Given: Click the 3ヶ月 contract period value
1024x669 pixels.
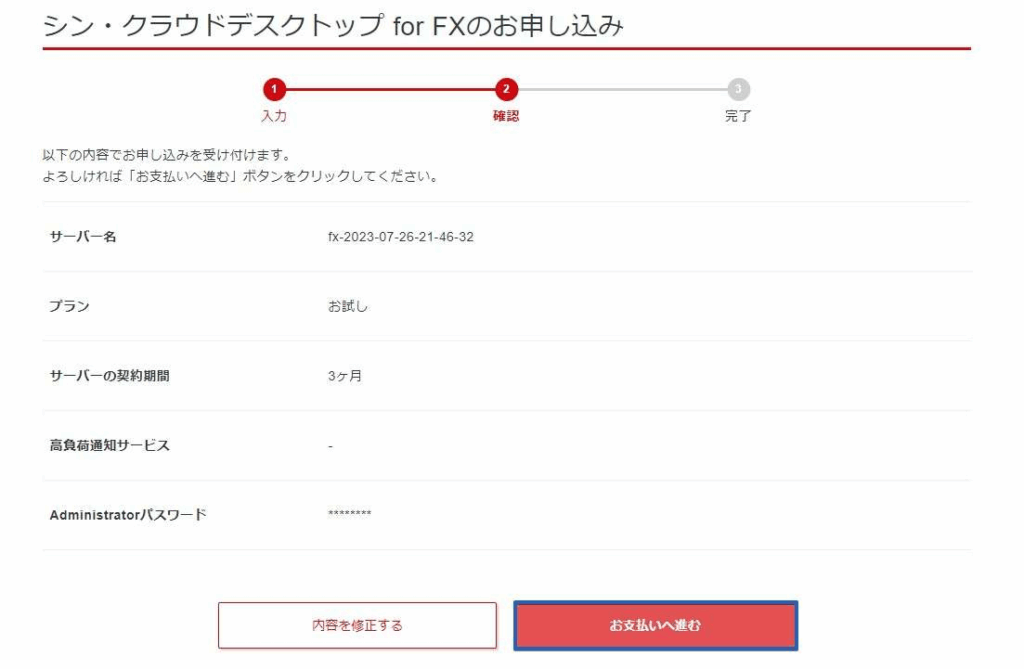Looking at the screenshot, I should pyautogui.click(x=345, y=376).
